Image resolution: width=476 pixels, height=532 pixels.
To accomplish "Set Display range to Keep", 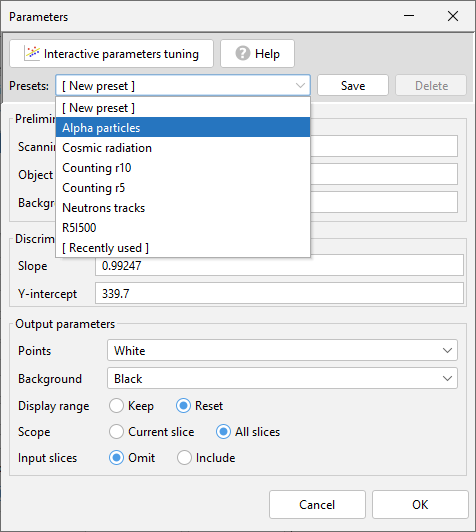I will click(x=131, y=406).
